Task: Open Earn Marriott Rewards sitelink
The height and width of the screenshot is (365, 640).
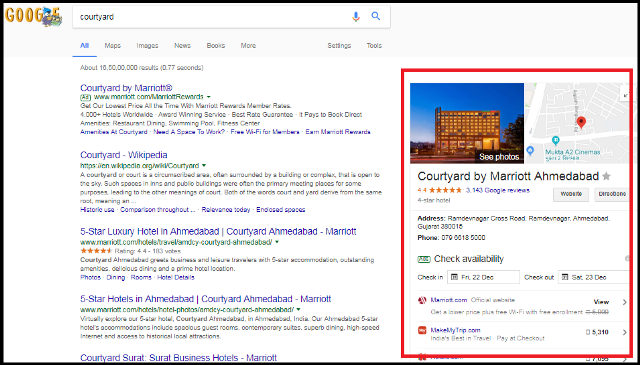Action: (338, 132)
